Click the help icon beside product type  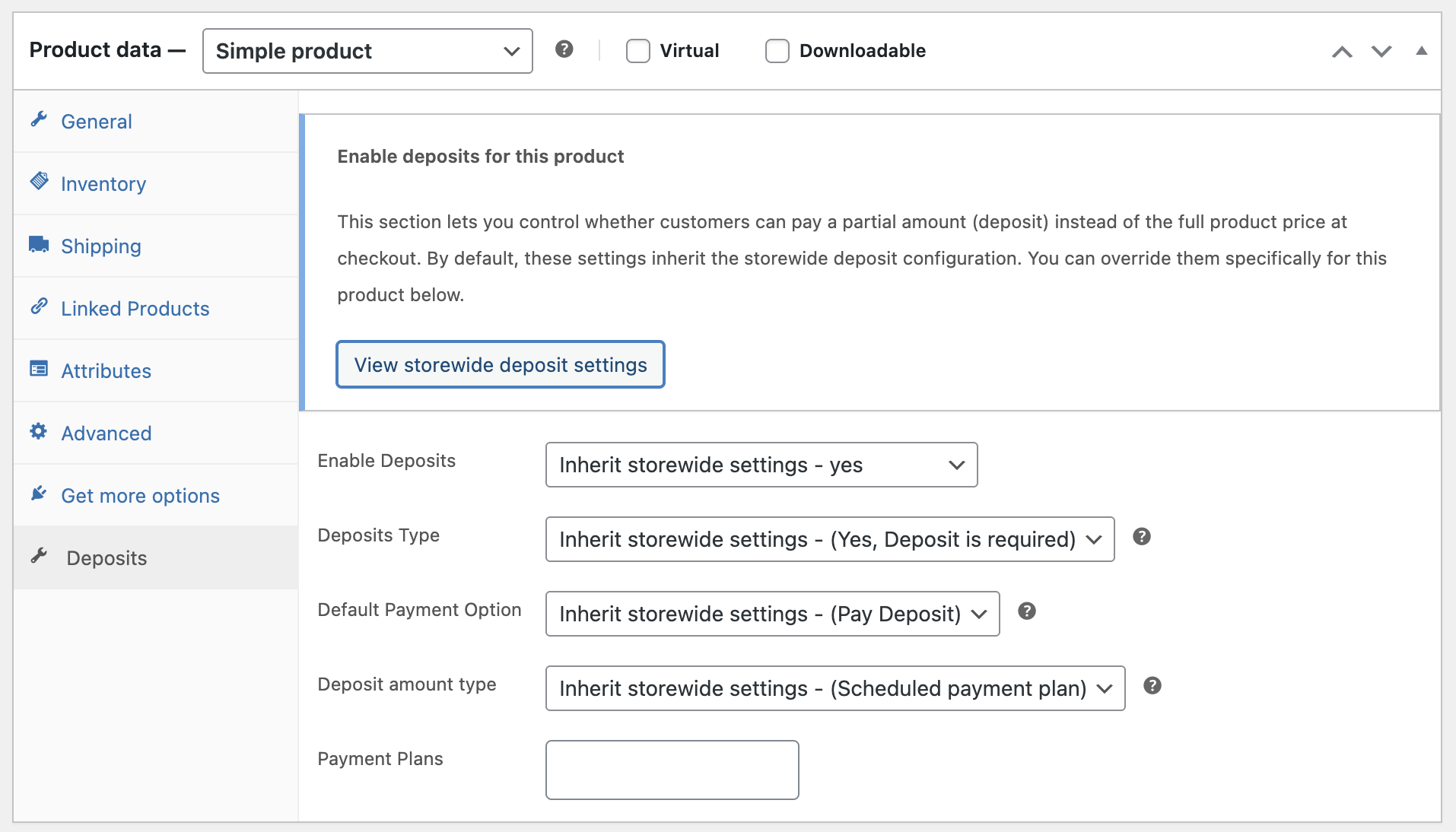[x=564, y=49]
